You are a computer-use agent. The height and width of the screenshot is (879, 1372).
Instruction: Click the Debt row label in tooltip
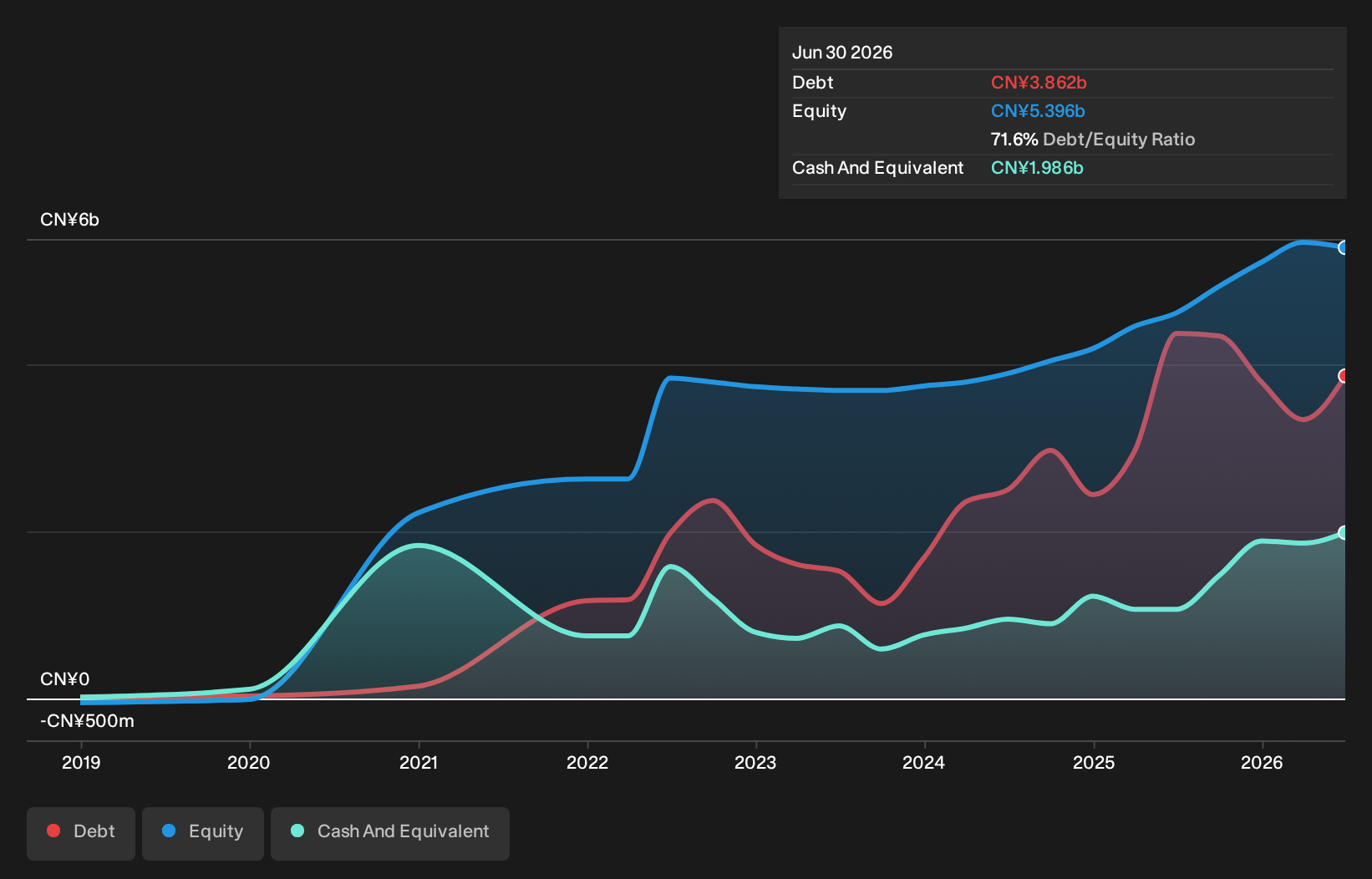pyautogui.click(x=813, y=83)
